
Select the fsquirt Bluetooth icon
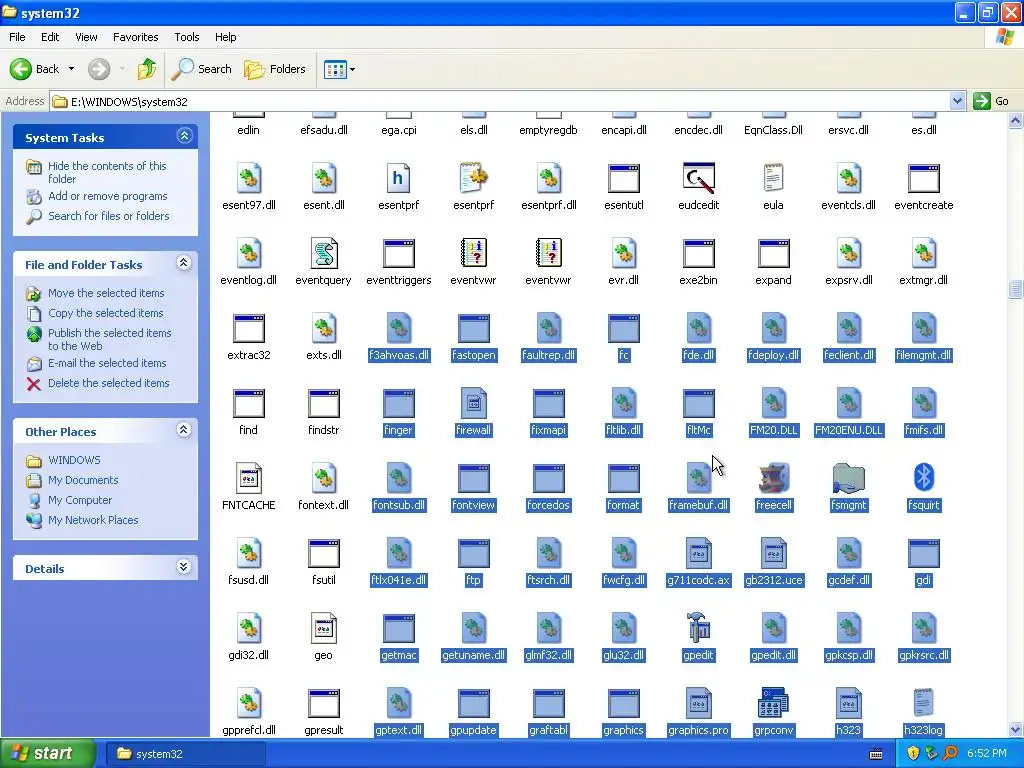click(x=923, y=478)
